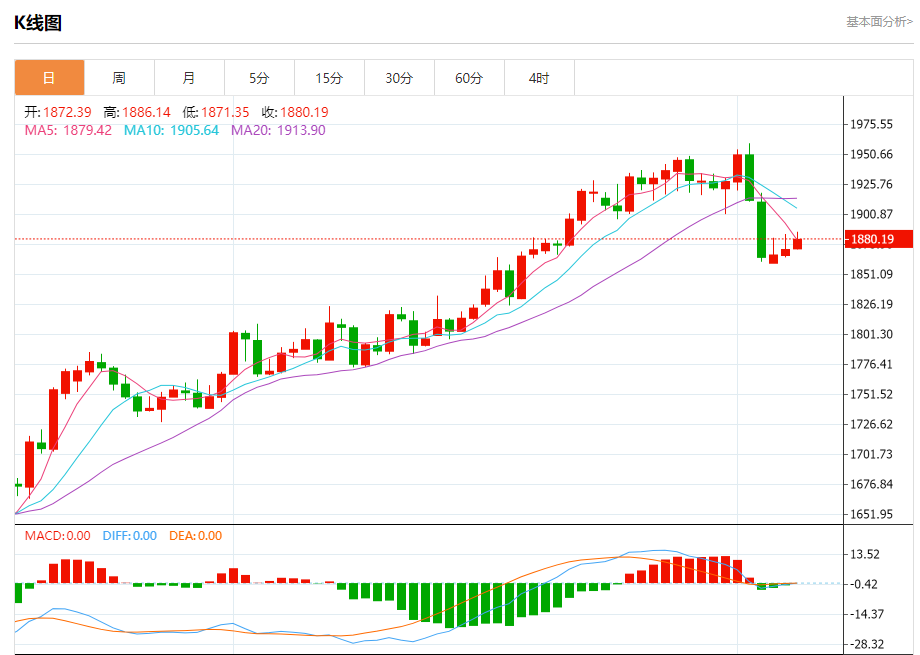Click the 1676.84 price axis label
920x655 pixels.
872,484
